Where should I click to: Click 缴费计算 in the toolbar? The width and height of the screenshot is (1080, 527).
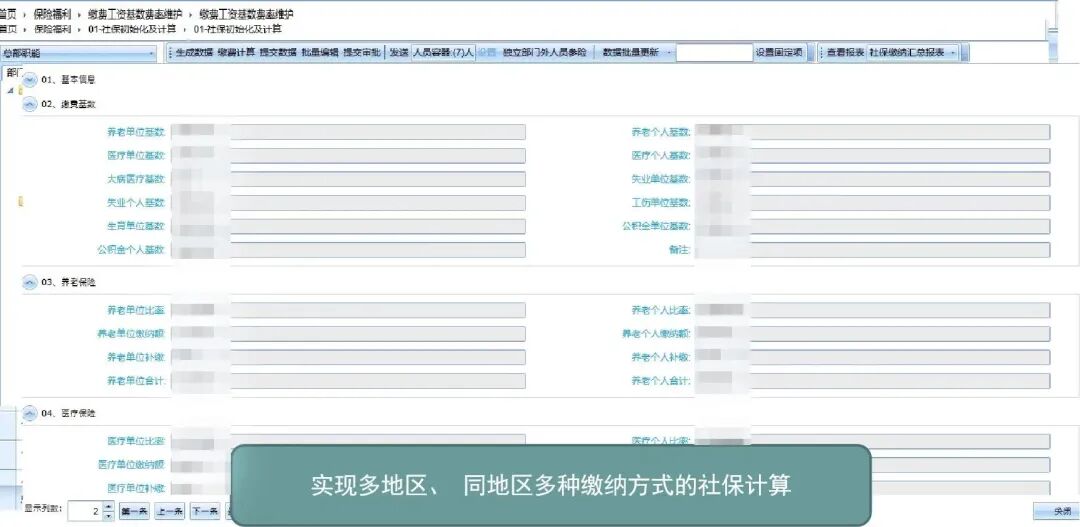(x=236, y=52)
